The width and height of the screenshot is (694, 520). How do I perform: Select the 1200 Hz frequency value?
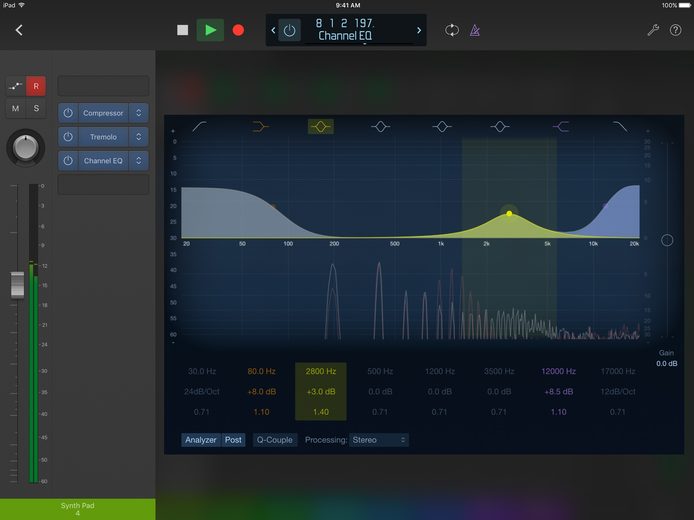pyautogui.click(x=440, y=371)
